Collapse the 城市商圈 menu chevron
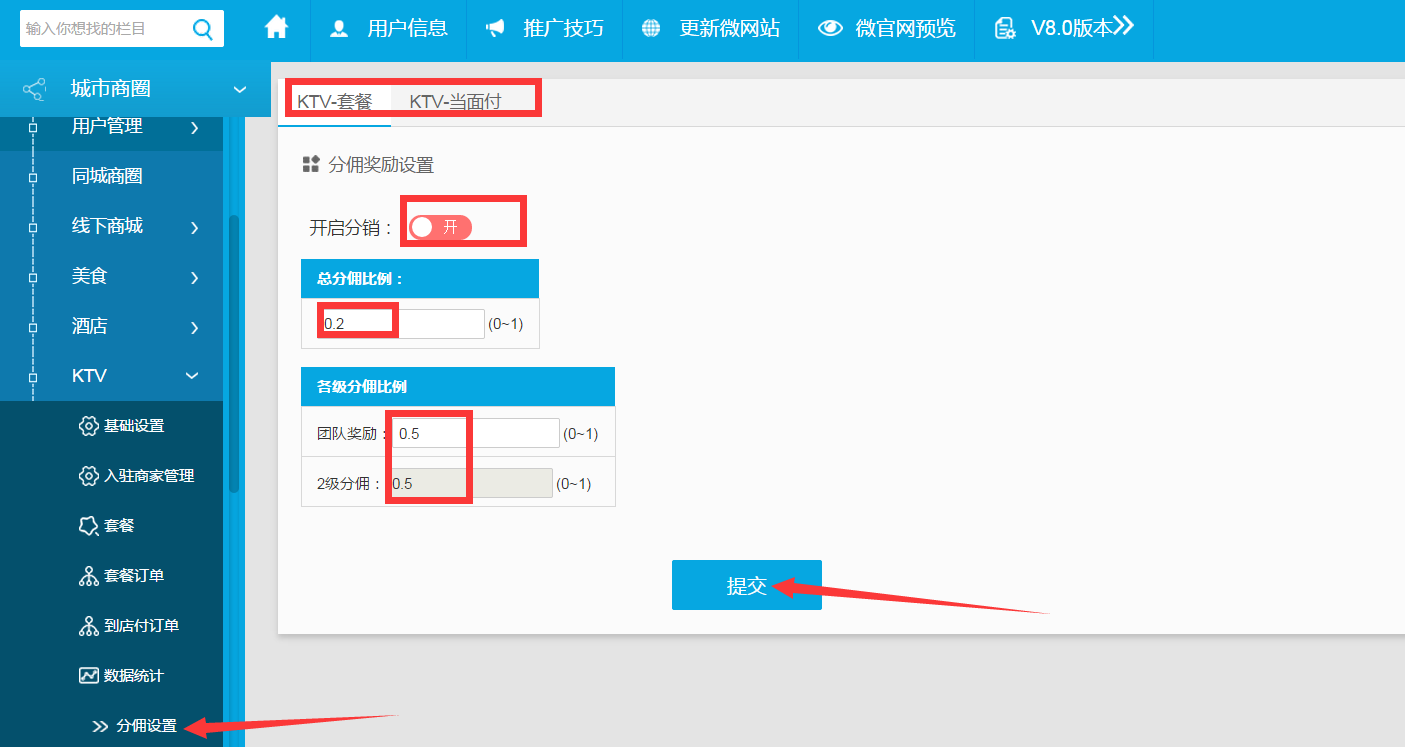The height and width of the screenshot is (747, 1405). [240, 89]
